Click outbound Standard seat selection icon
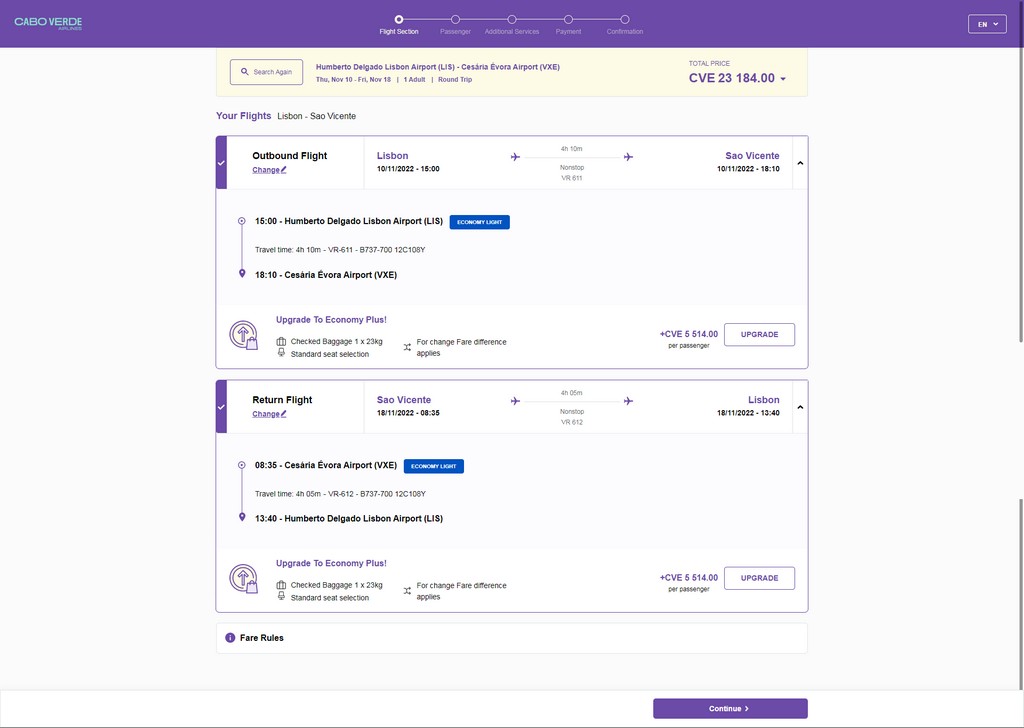Screen dimensions: 1024x728 pos(281,353)
